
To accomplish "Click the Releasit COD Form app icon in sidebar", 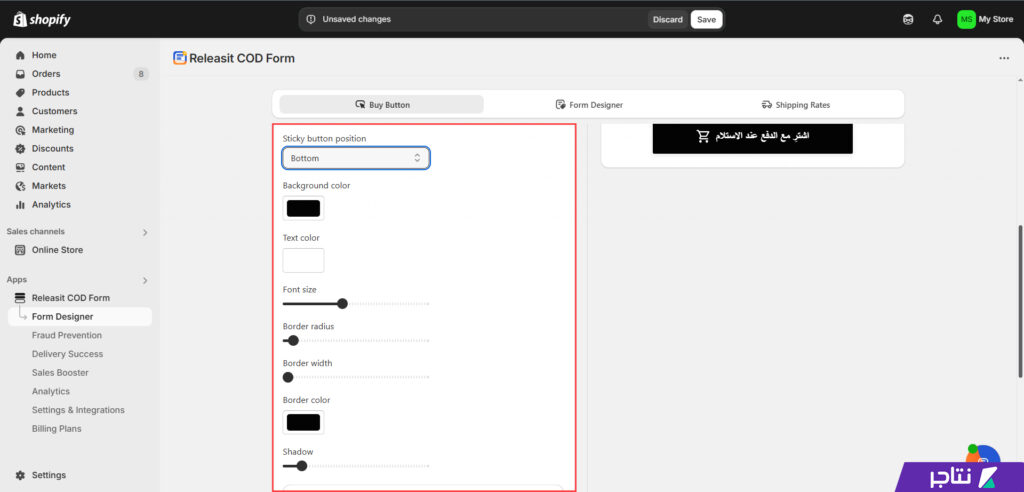I will (x=20, y=298).
